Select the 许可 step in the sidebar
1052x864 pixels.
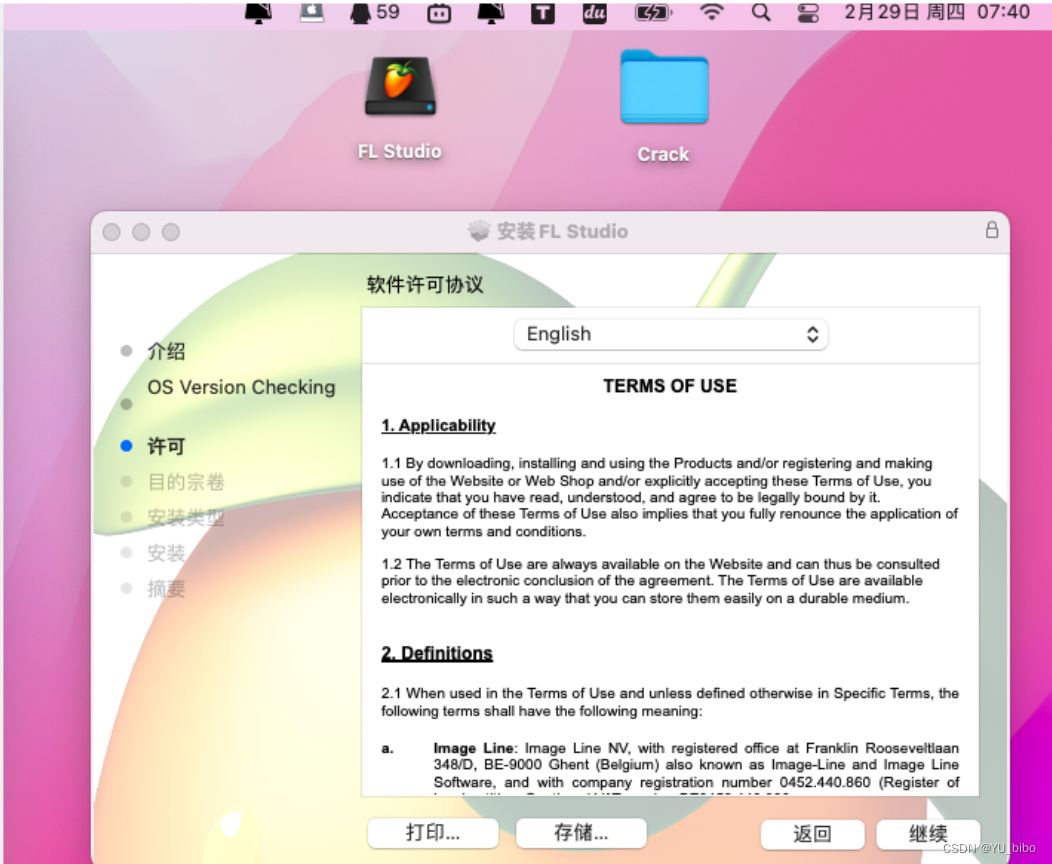pos(166,446)
